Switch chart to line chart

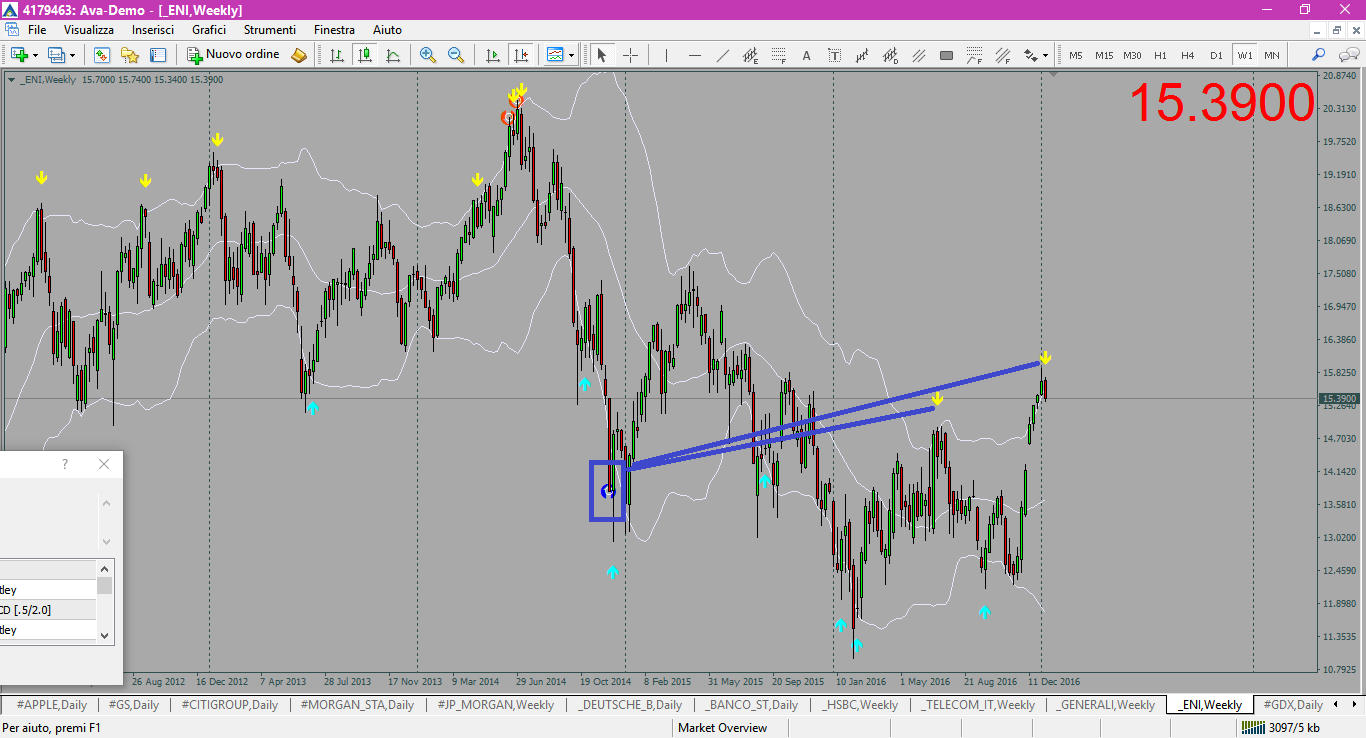click(x=393, y=55)
